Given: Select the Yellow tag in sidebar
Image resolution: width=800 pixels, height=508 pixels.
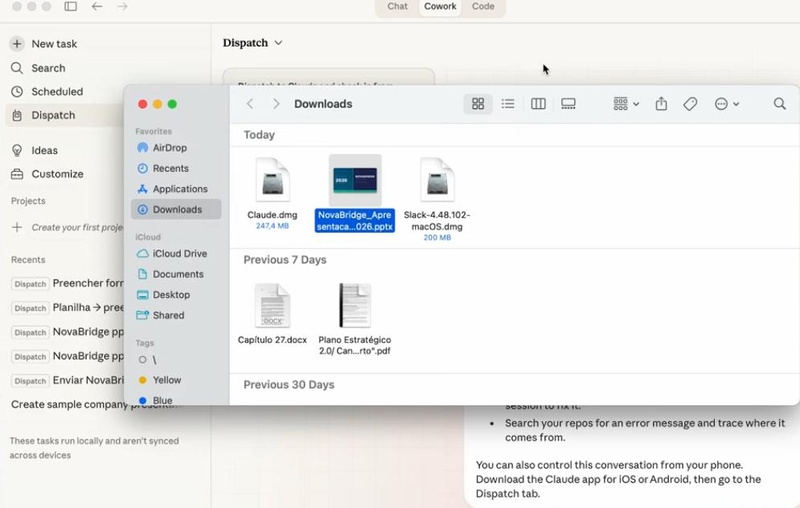Looking at the screenshot, I should point(166,380).
